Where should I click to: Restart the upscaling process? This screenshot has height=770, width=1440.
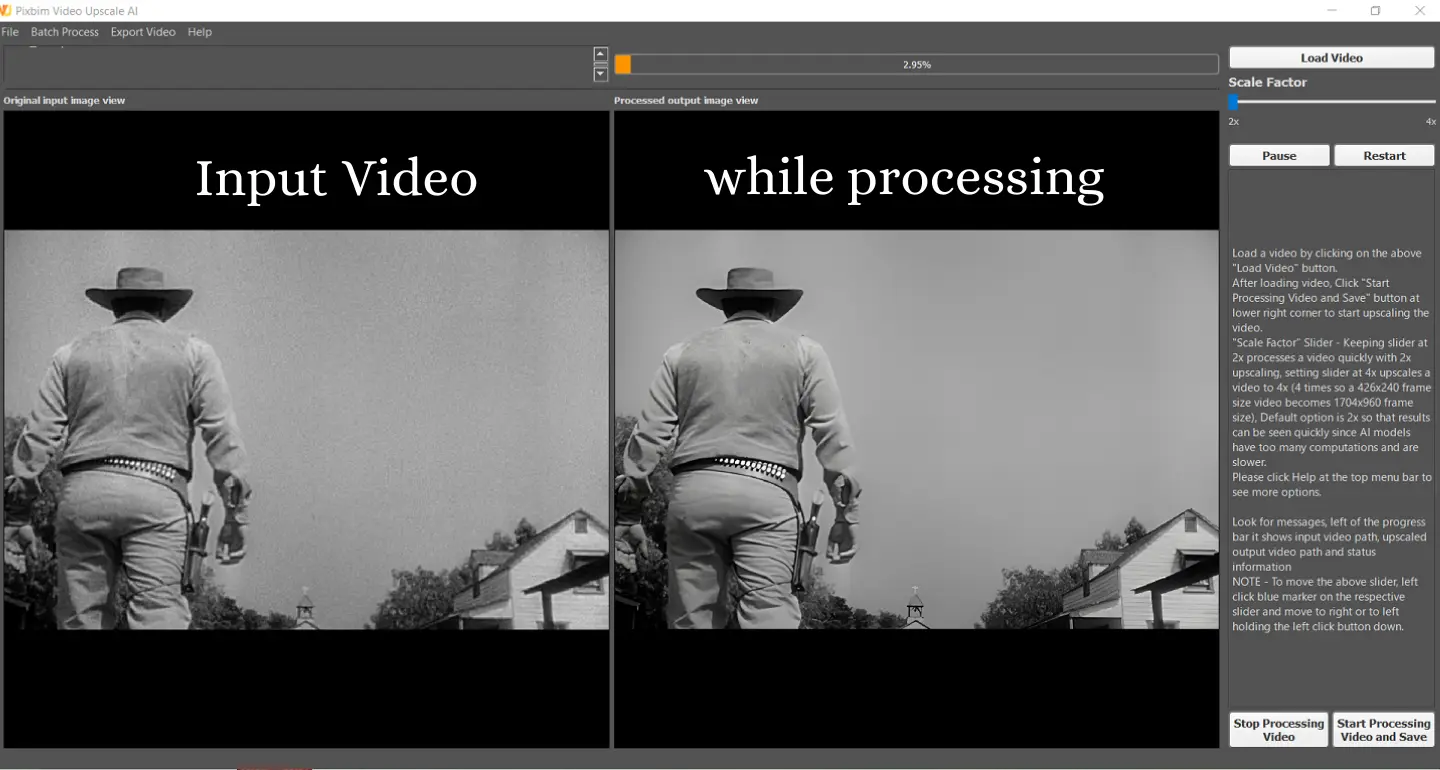(x=1384, y=155)
